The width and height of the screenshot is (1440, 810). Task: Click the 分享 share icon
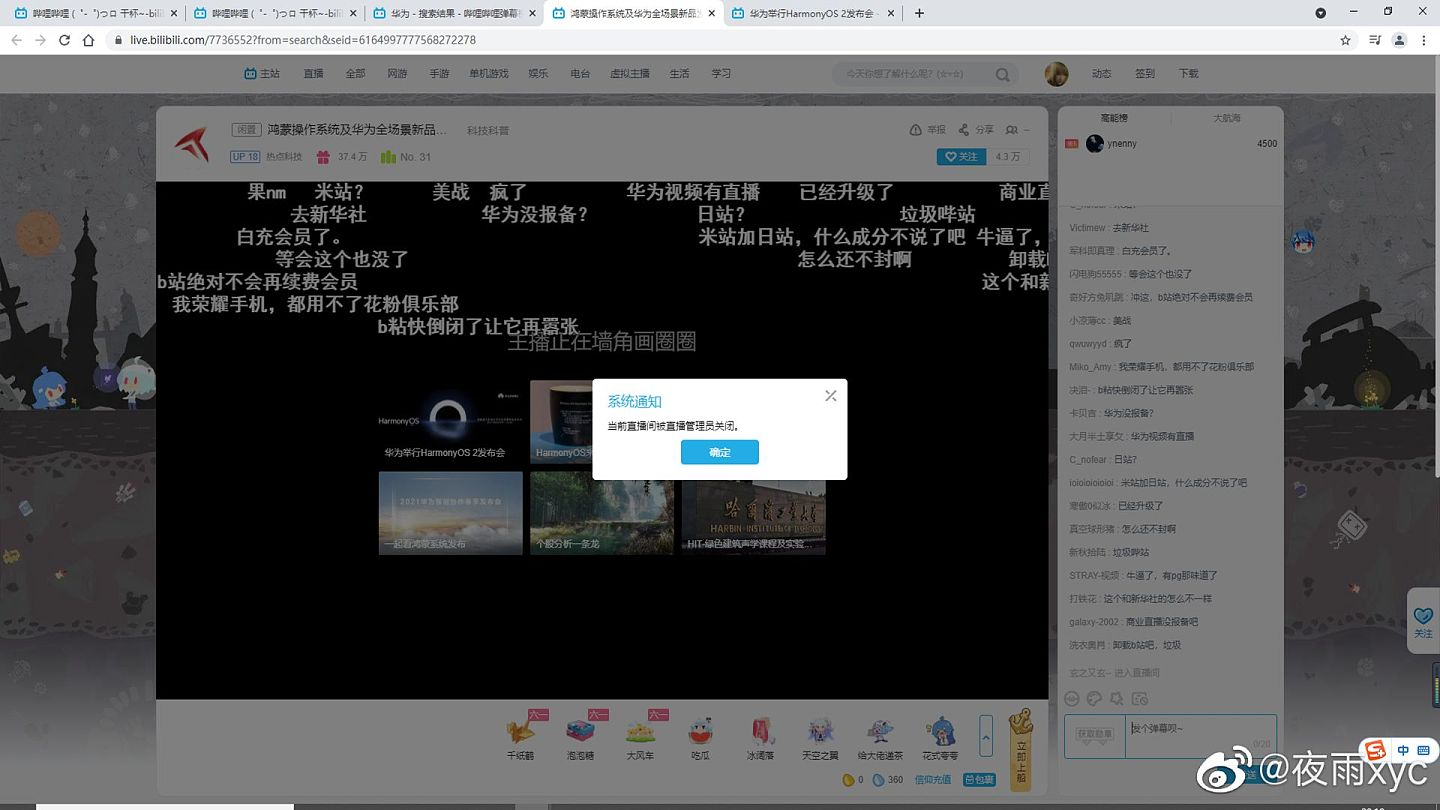point(963,130)
